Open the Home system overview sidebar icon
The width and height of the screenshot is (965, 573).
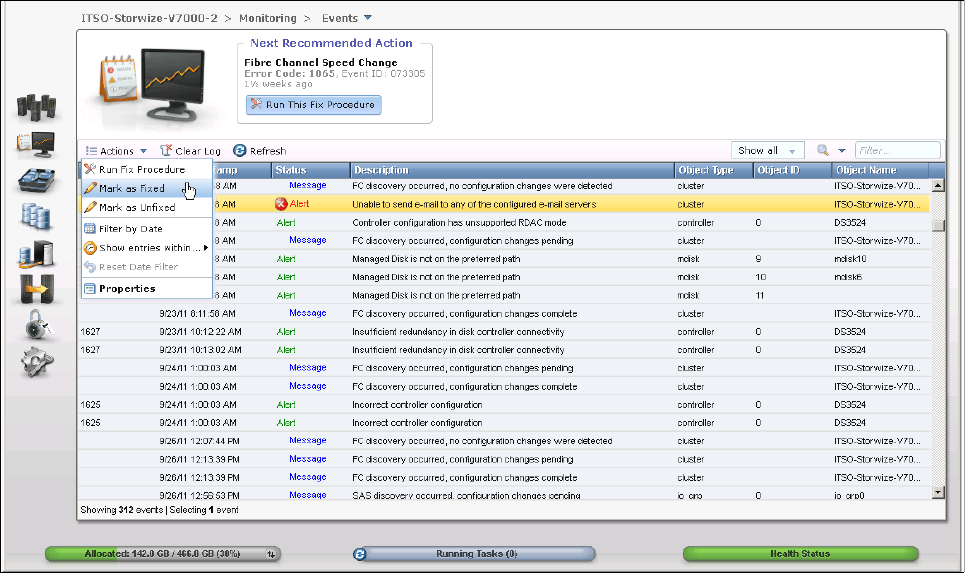(36, 106)
